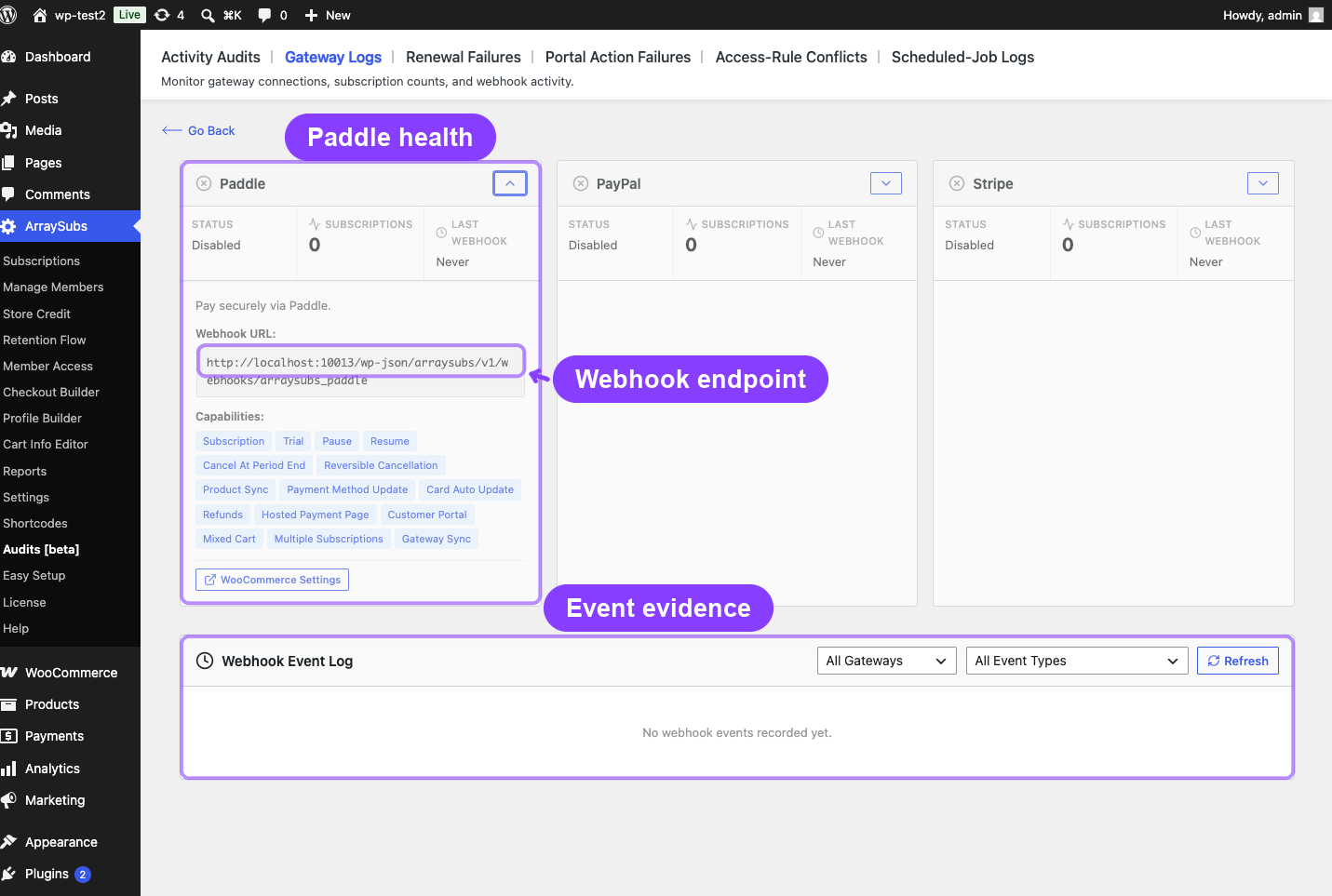The height and width of the screenshot is (896, 1332).
Task: Click the Customer Portal capability tag
Action: (x=427, y=515)
